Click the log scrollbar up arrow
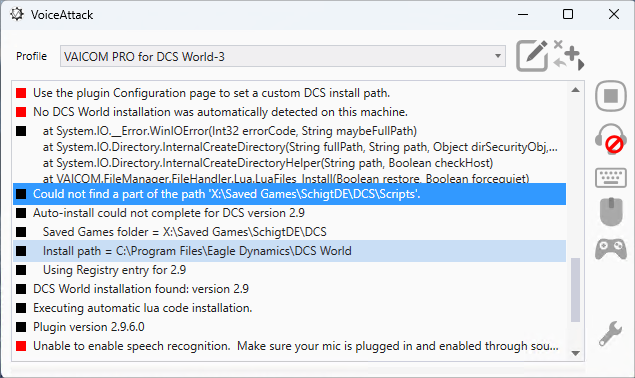 pyautogui.click(x=575, y=90)
